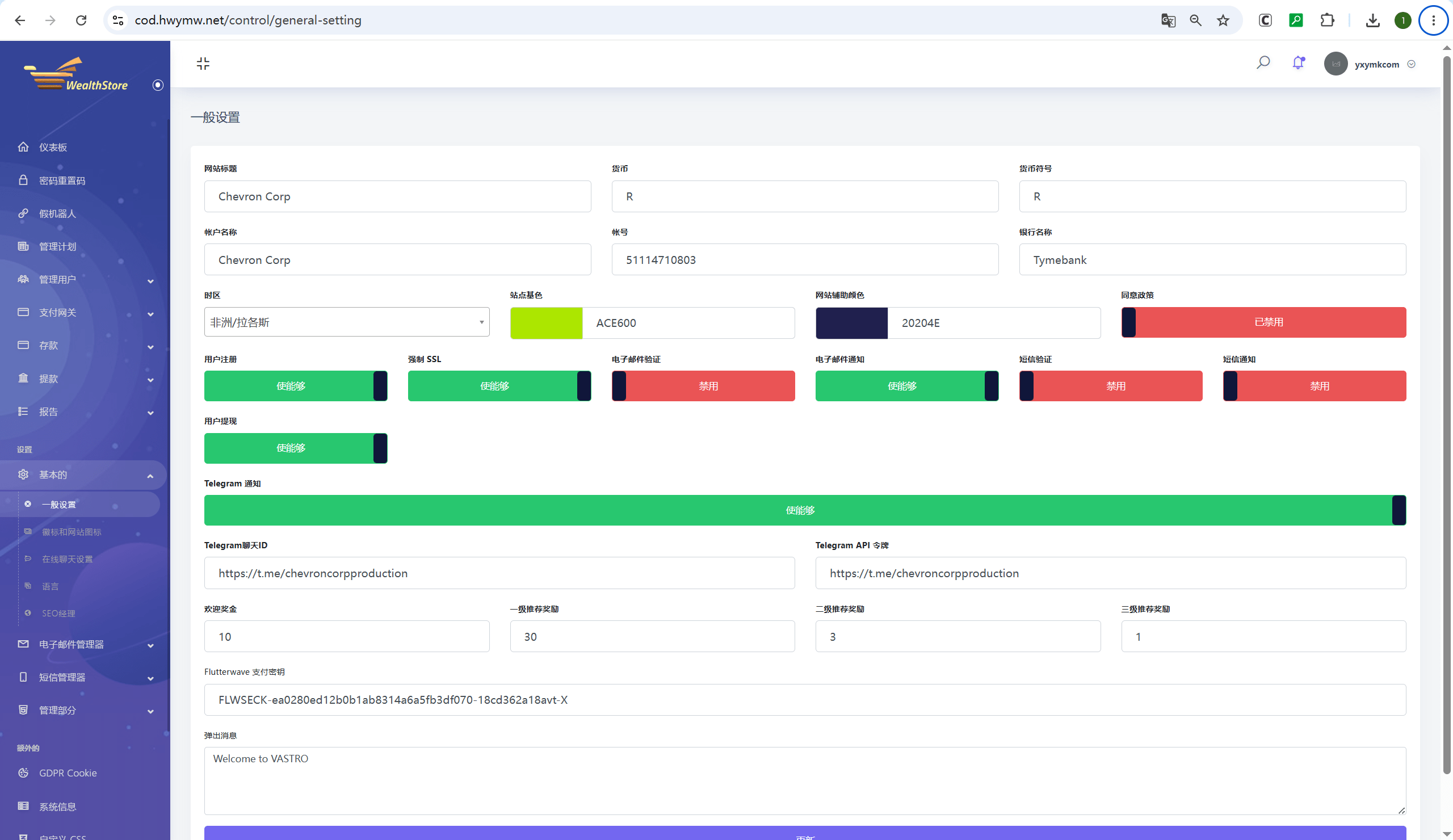Click the fullscreen collapse icon

point(203,64)
